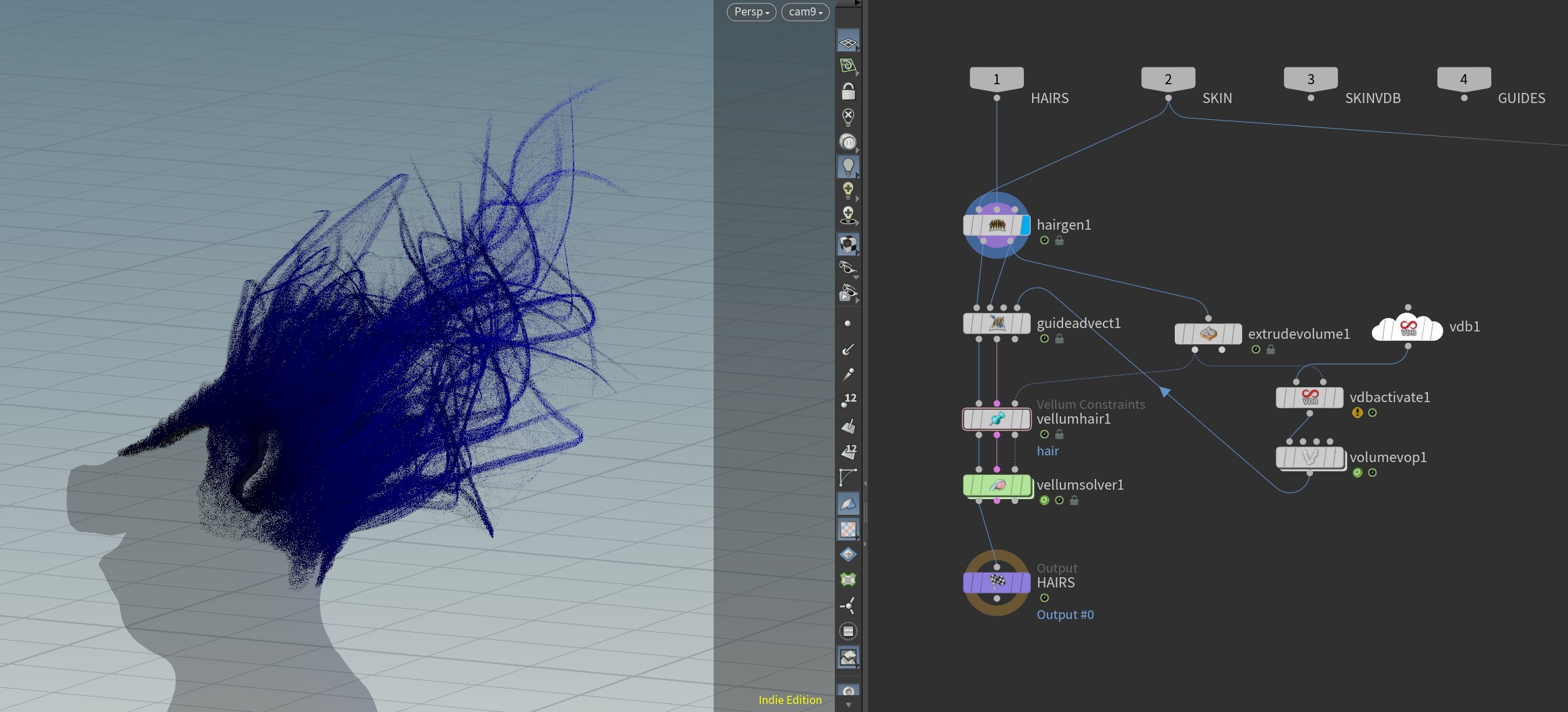The width and height of the screenshot is (1568, 712).
Task: Toggle the display flag on guideadvect1
Action: click(x=1025, y=323)
